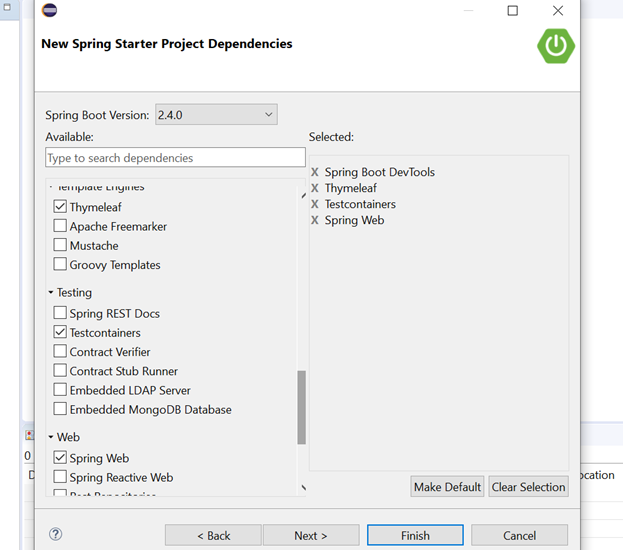Click the available list scrollbar thumb
The image size is (623, 550).
point(302,407)
